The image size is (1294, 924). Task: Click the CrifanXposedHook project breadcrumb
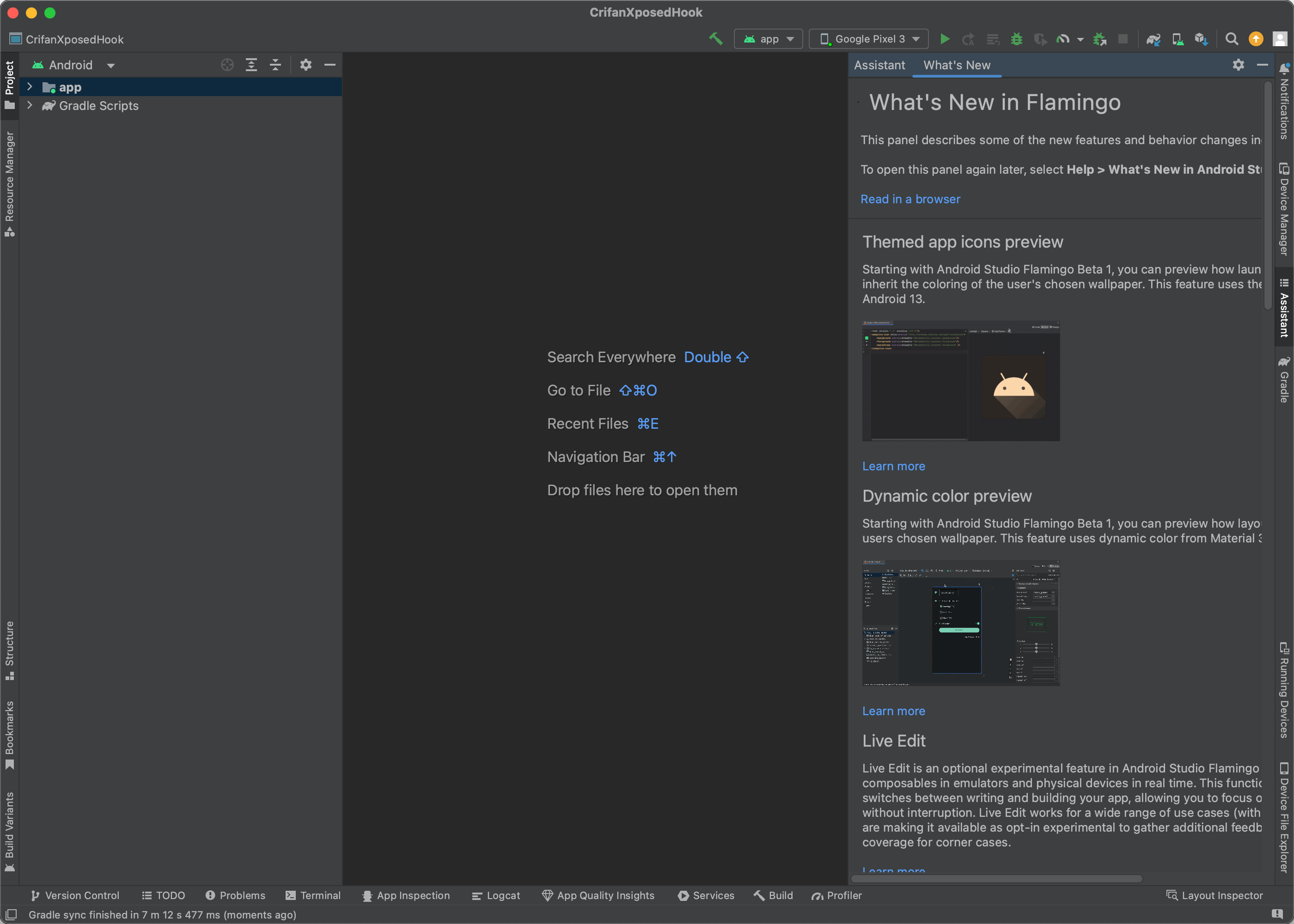(x=67, y=39)
